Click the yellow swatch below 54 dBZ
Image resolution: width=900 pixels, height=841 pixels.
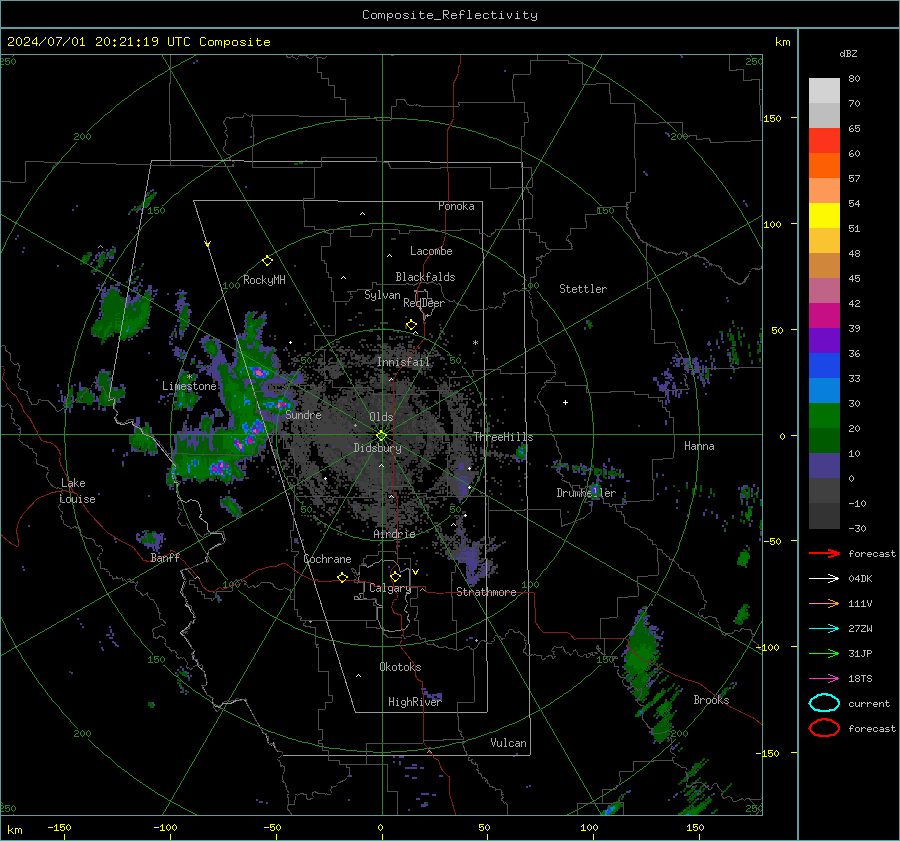coord(824,216)
